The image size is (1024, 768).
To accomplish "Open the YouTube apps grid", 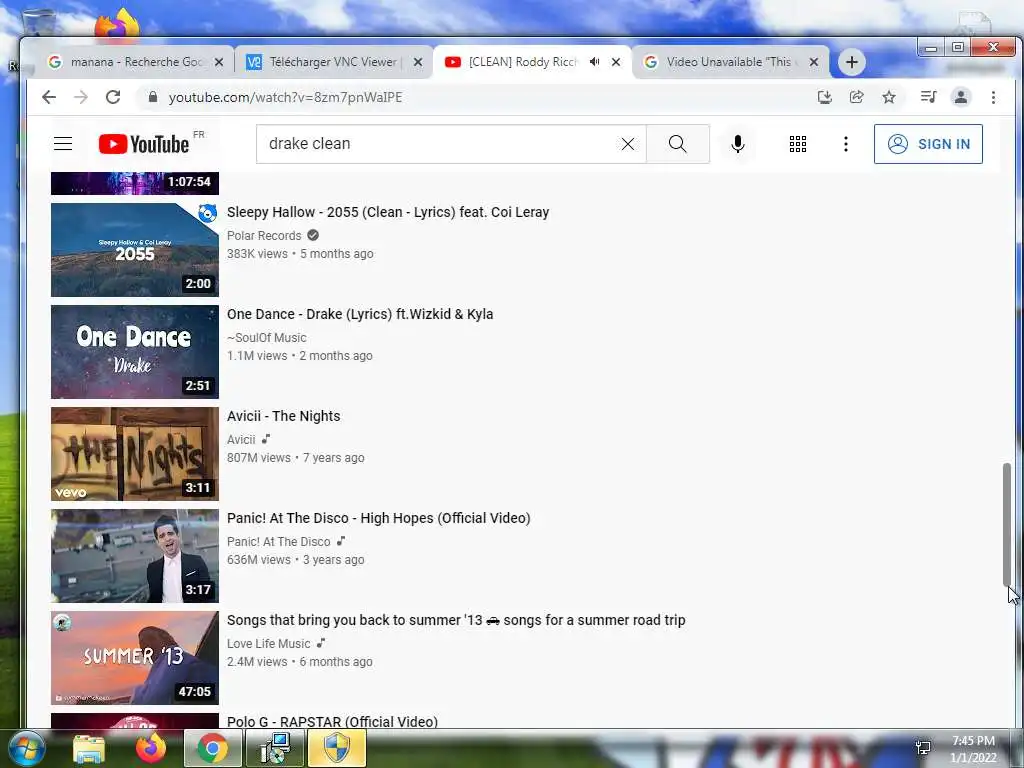I will (x=797, y=144).
